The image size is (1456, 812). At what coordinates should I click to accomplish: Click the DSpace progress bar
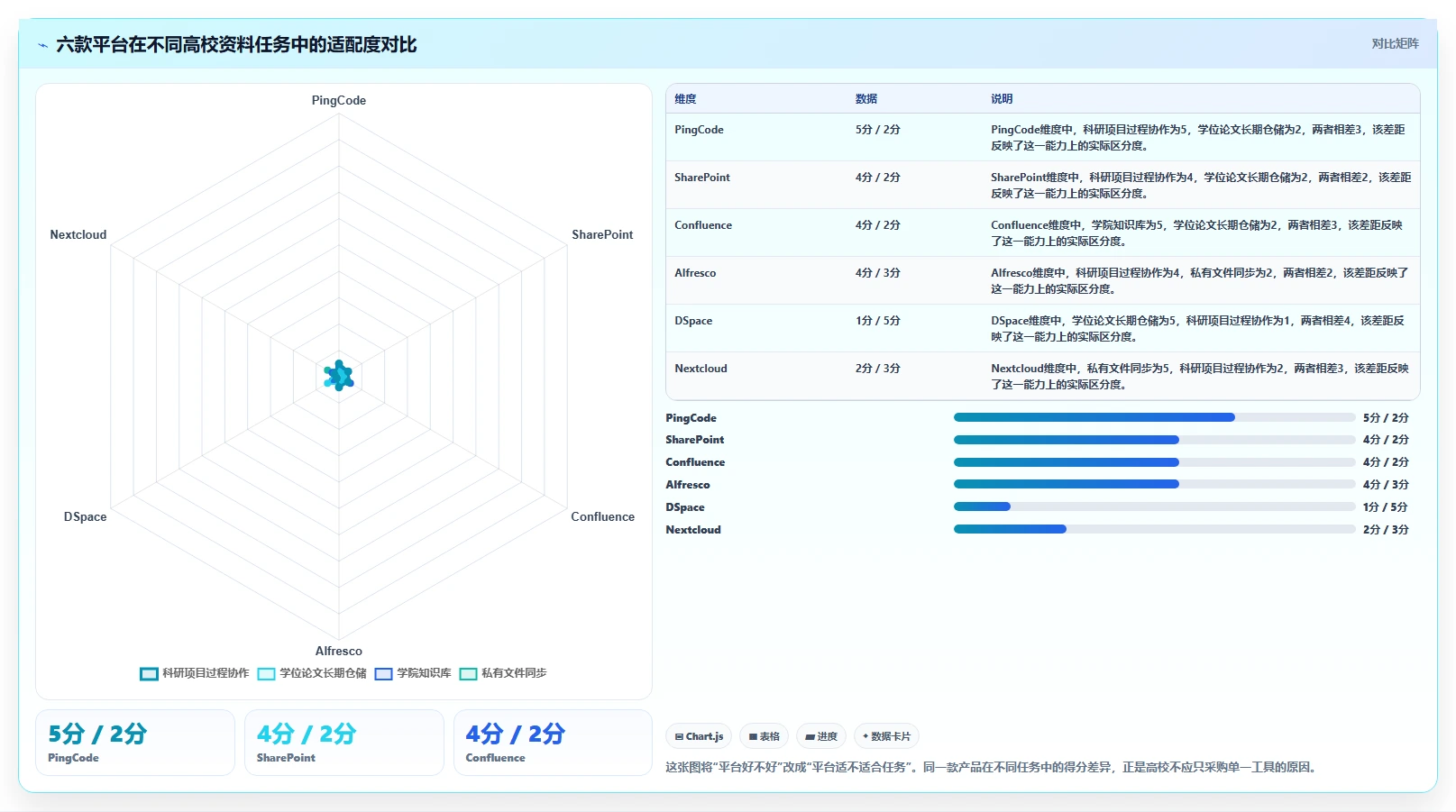[1155, 506]
